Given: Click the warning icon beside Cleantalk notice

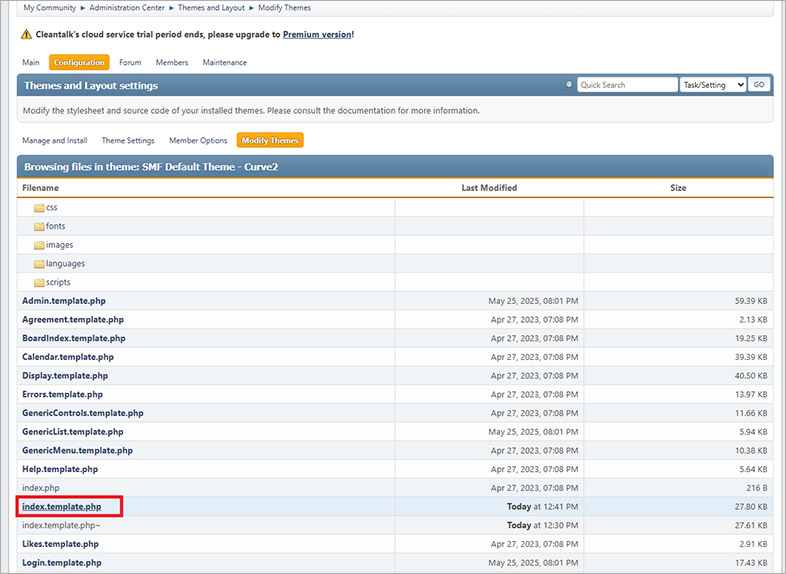Looking at the screenshot, I should point(26,35).
